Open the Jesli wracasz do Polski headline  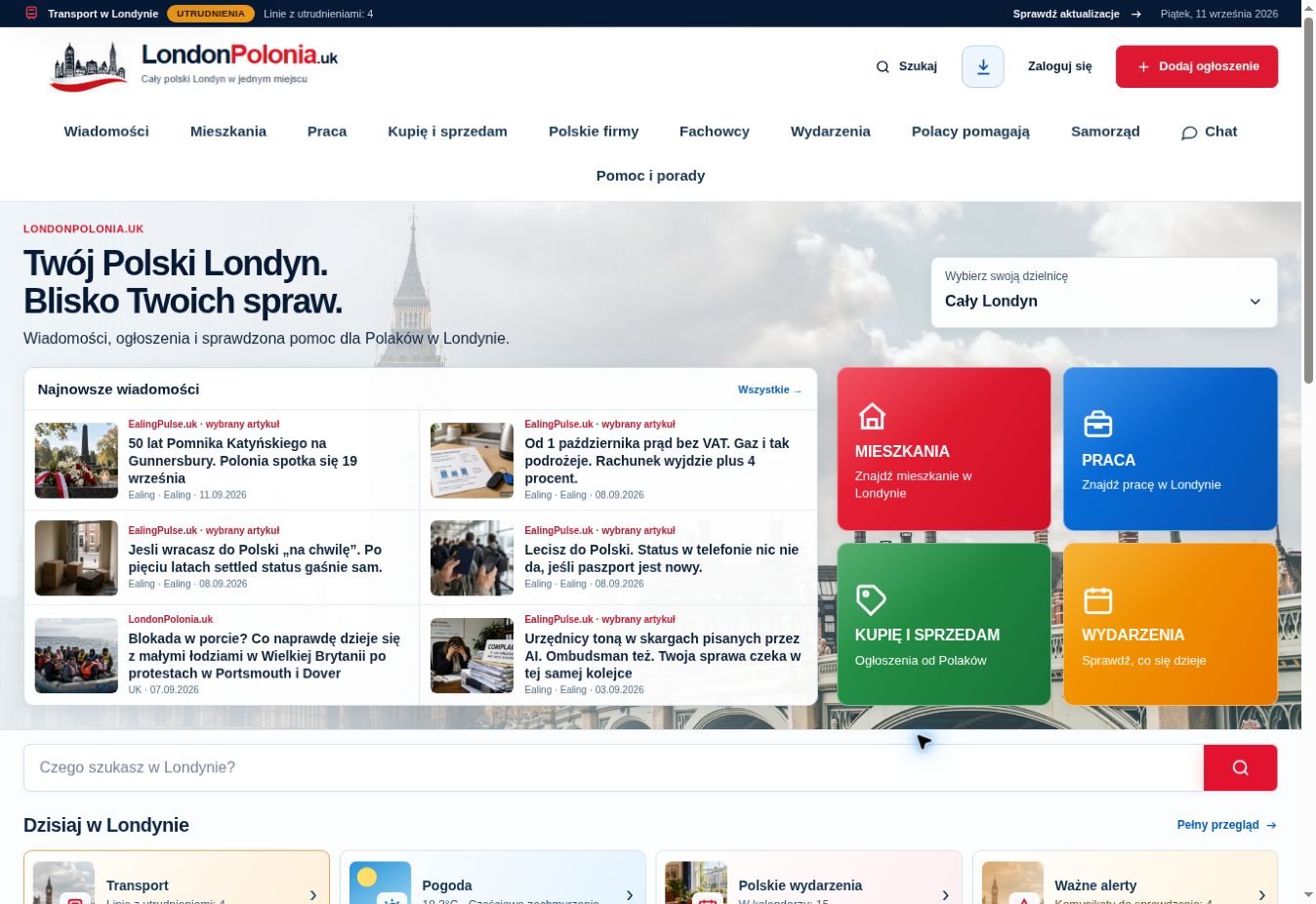(x=256, y=558)
